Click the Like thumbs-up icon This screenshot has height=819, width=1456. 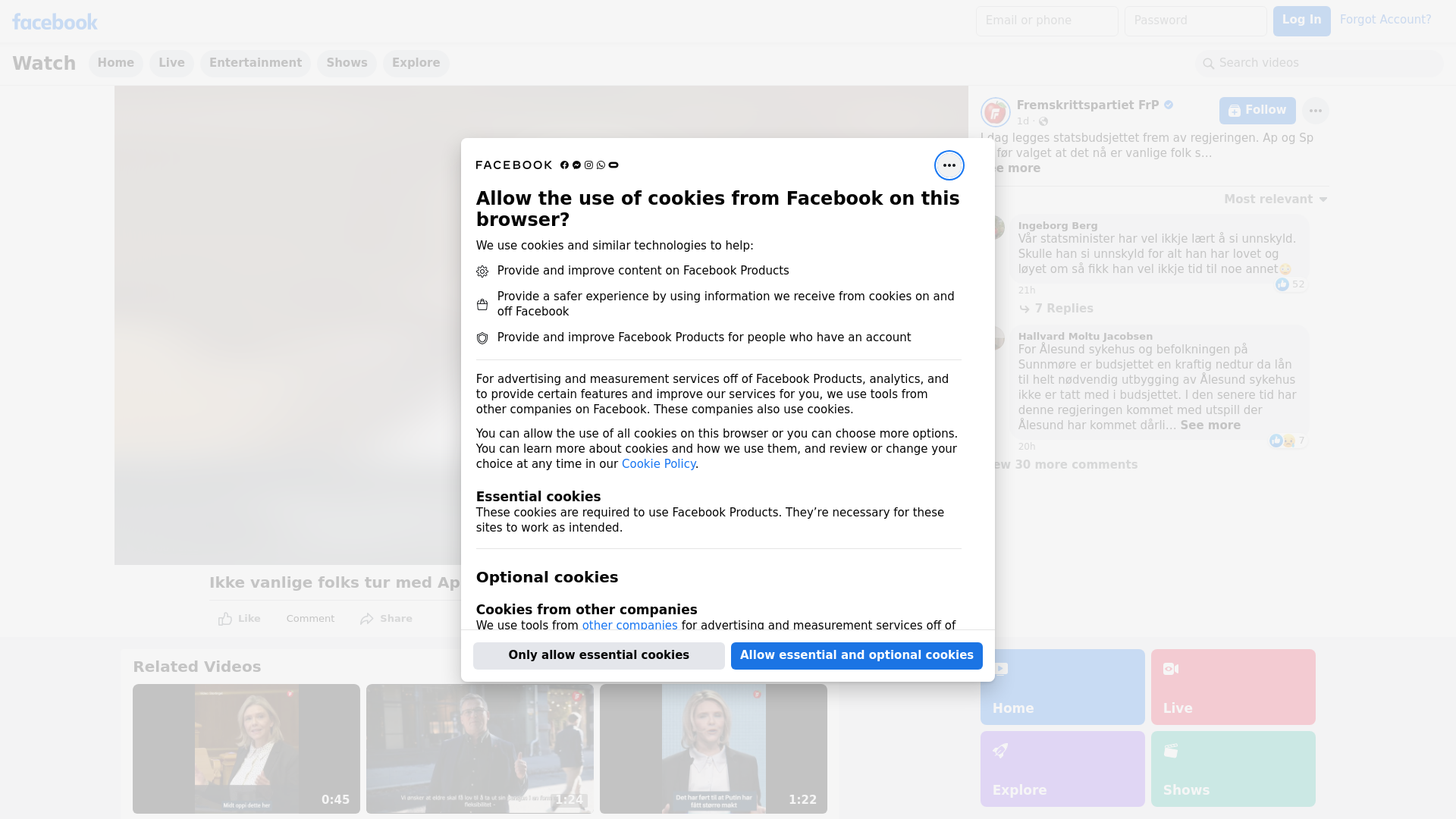(225, 619)
